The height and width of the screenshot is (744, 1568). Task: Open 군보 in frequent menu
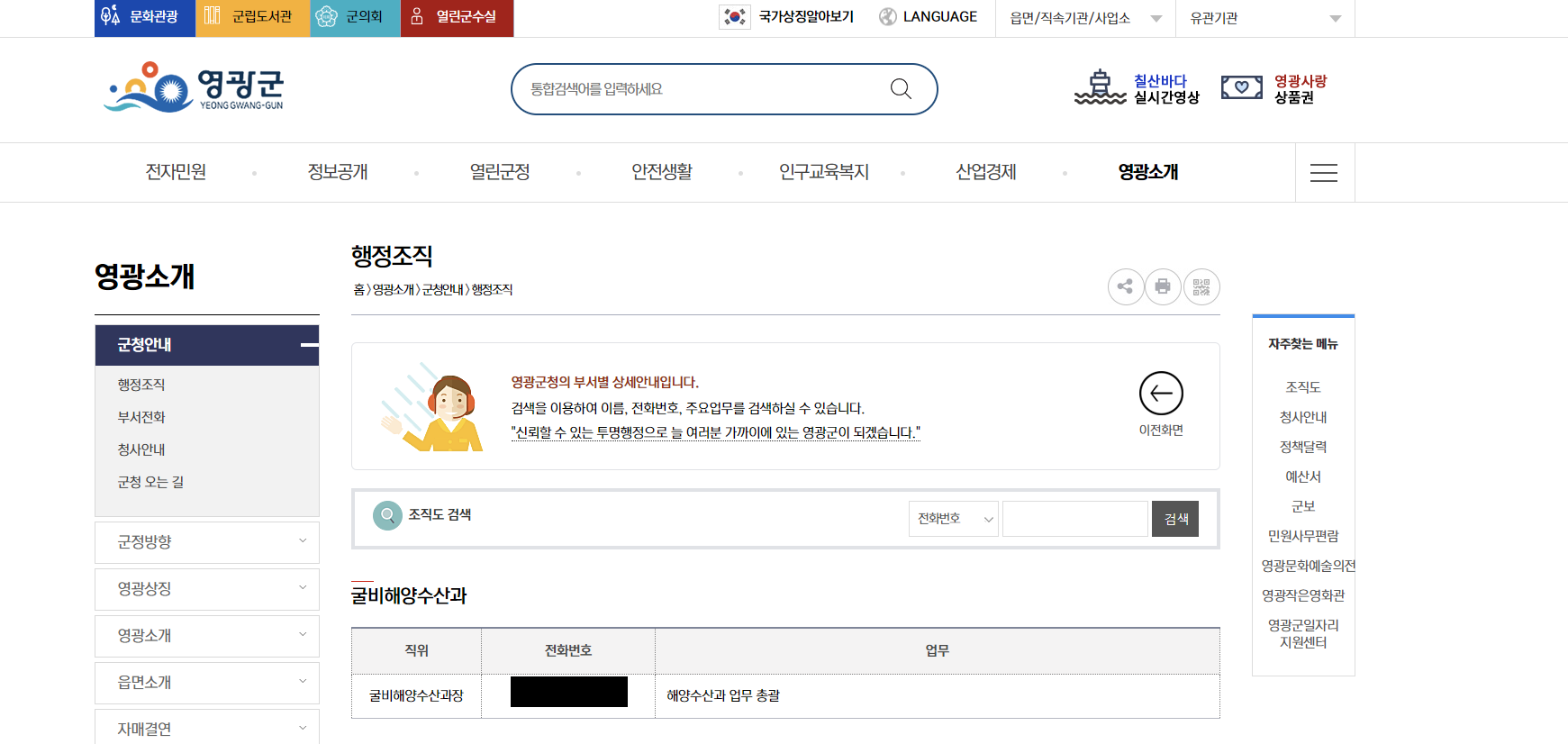tap(1303, 506)
